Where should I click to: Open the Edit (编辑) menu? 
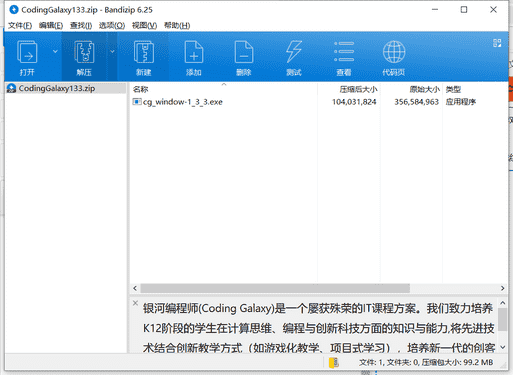(51, 25)
